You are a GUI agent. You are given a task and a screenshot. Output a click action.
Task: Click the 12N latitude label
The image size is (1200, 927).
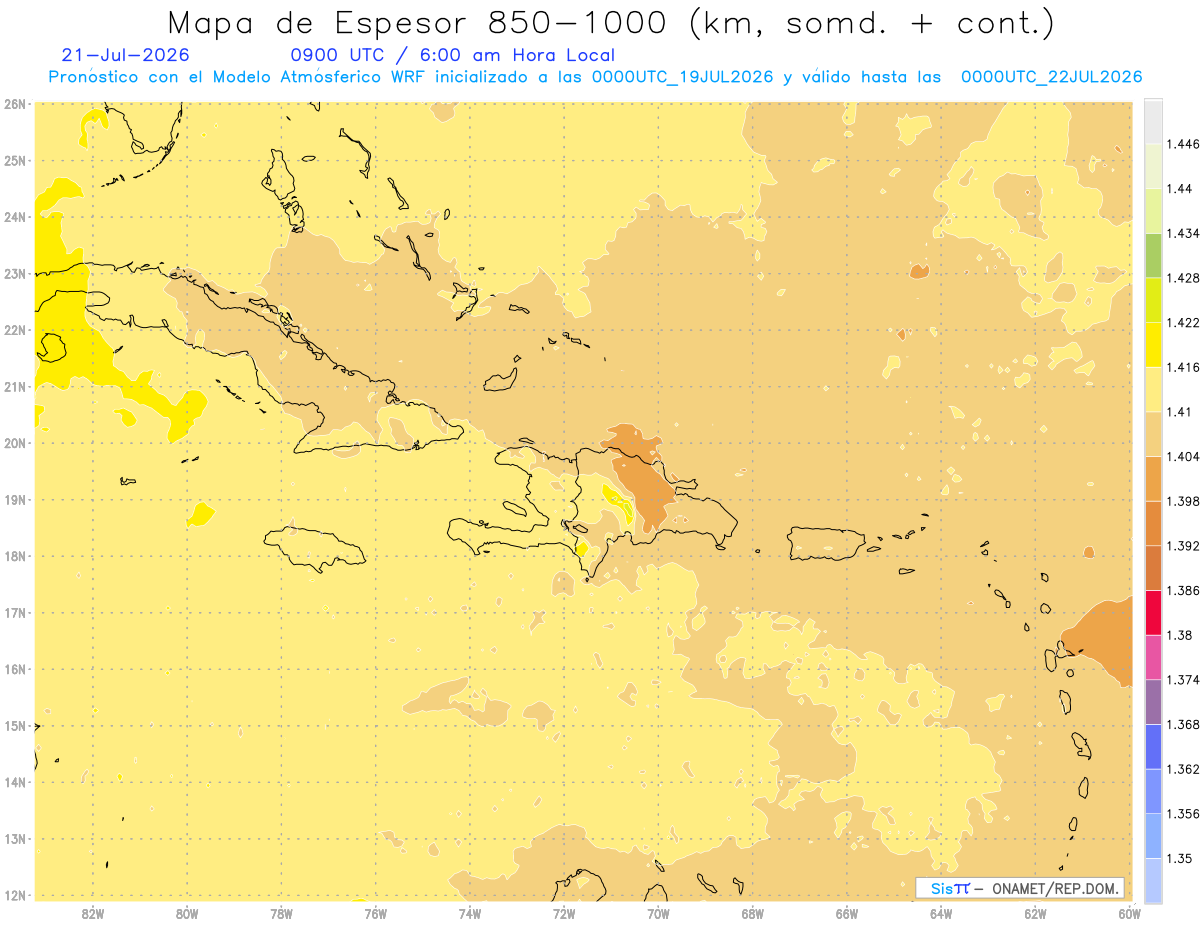pyautogui.click(x=14, y=895)
